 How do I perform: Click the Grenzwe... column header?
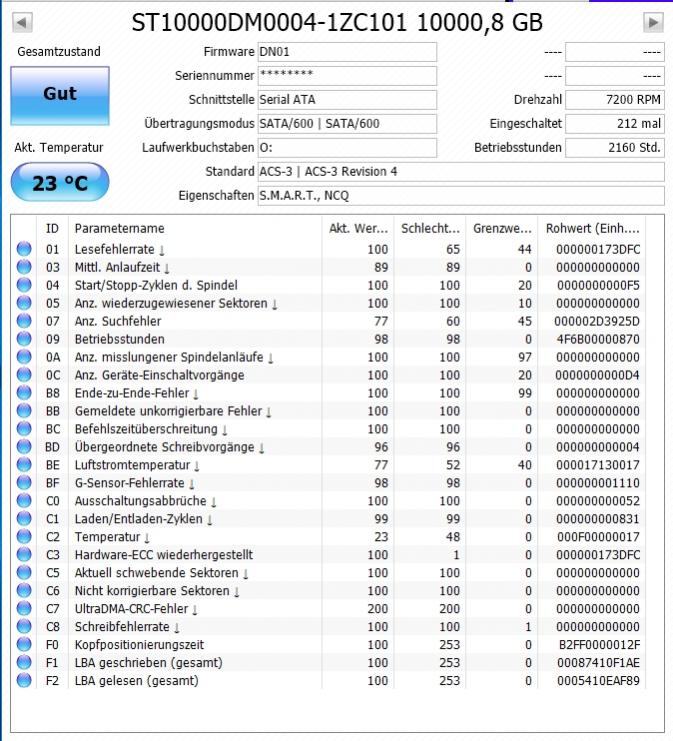click(501, 229)
